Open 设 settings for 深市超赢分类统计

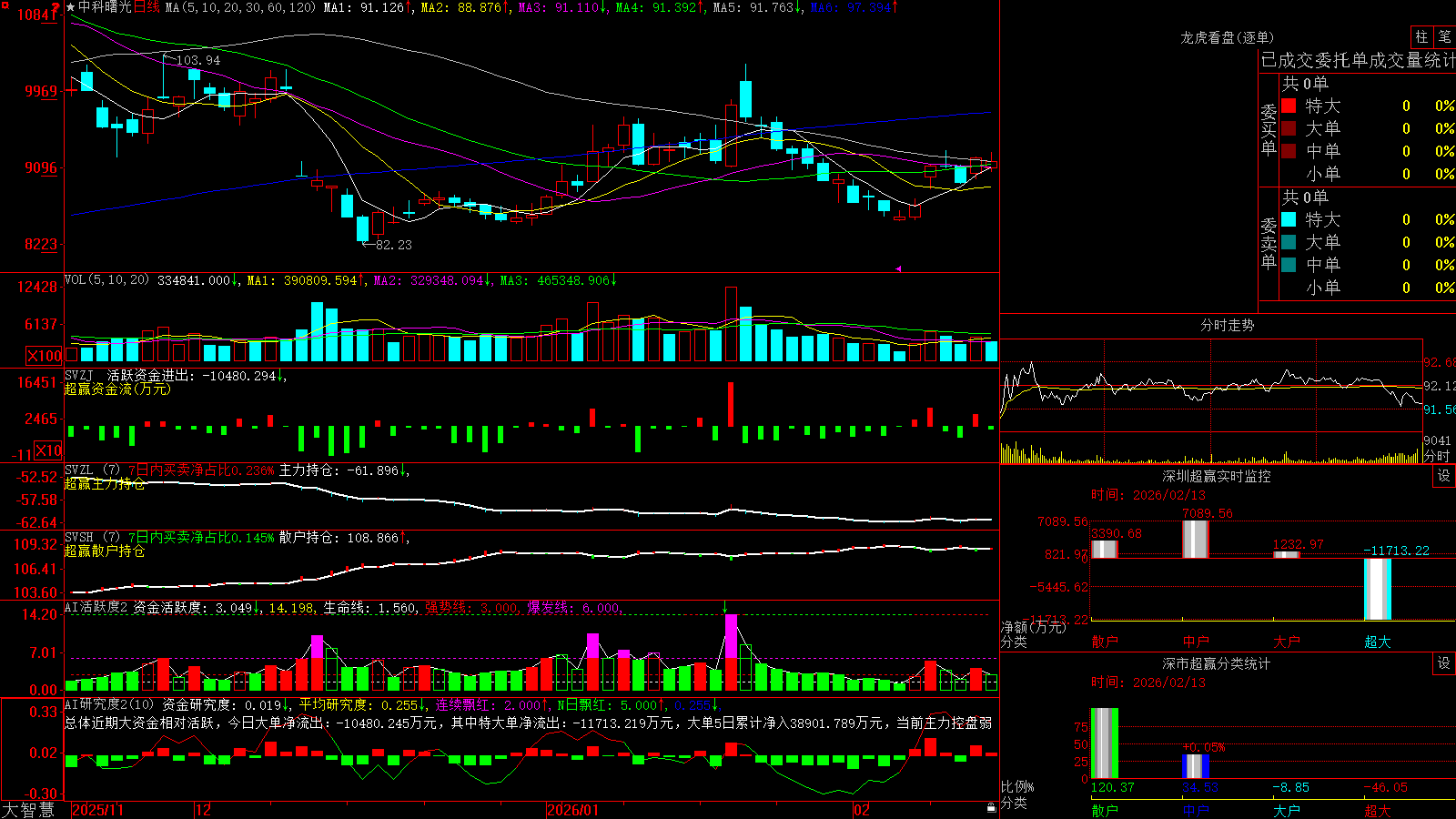(x=1444, y=663)
